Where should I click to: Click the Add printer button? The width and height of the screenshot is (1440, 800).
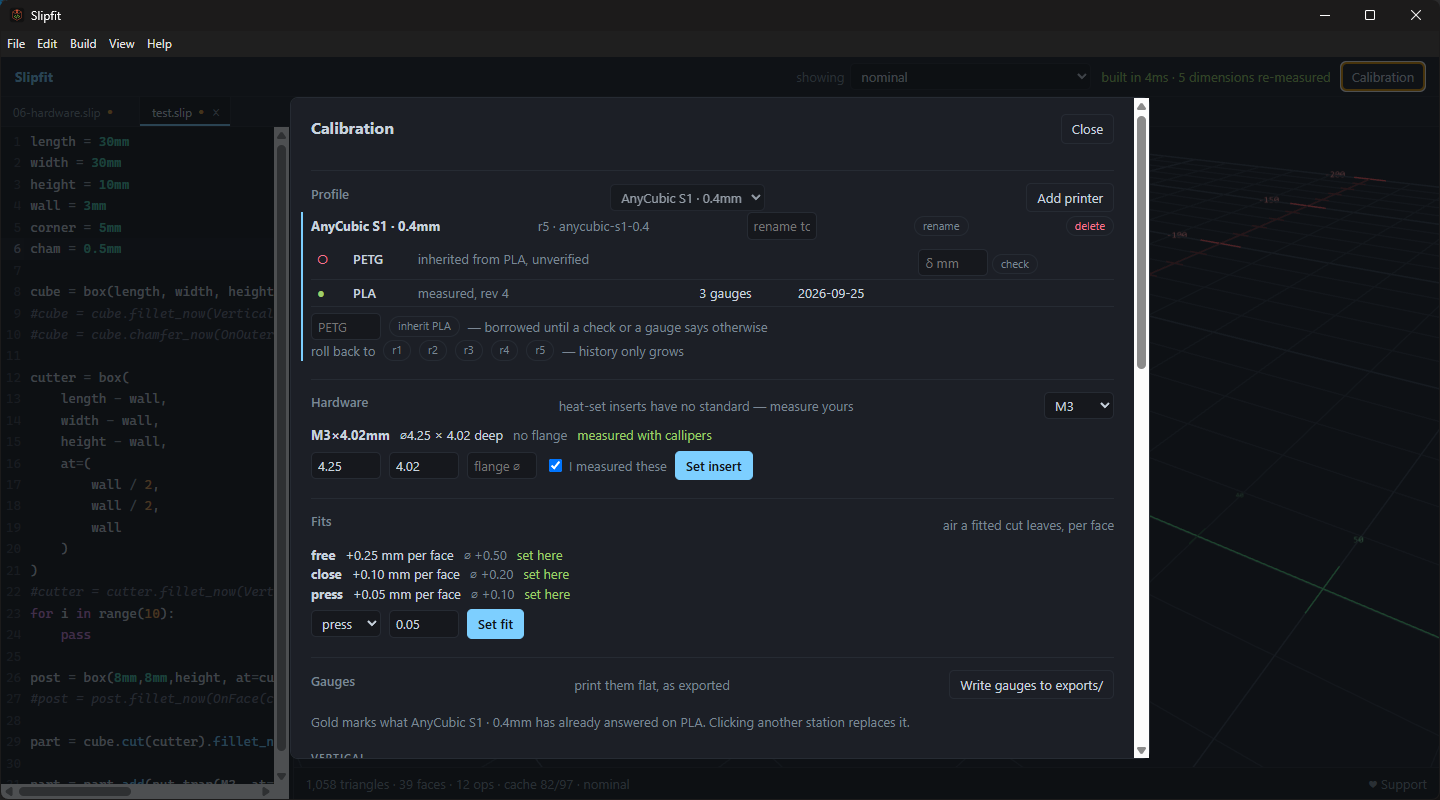(x=1070, y=198)
